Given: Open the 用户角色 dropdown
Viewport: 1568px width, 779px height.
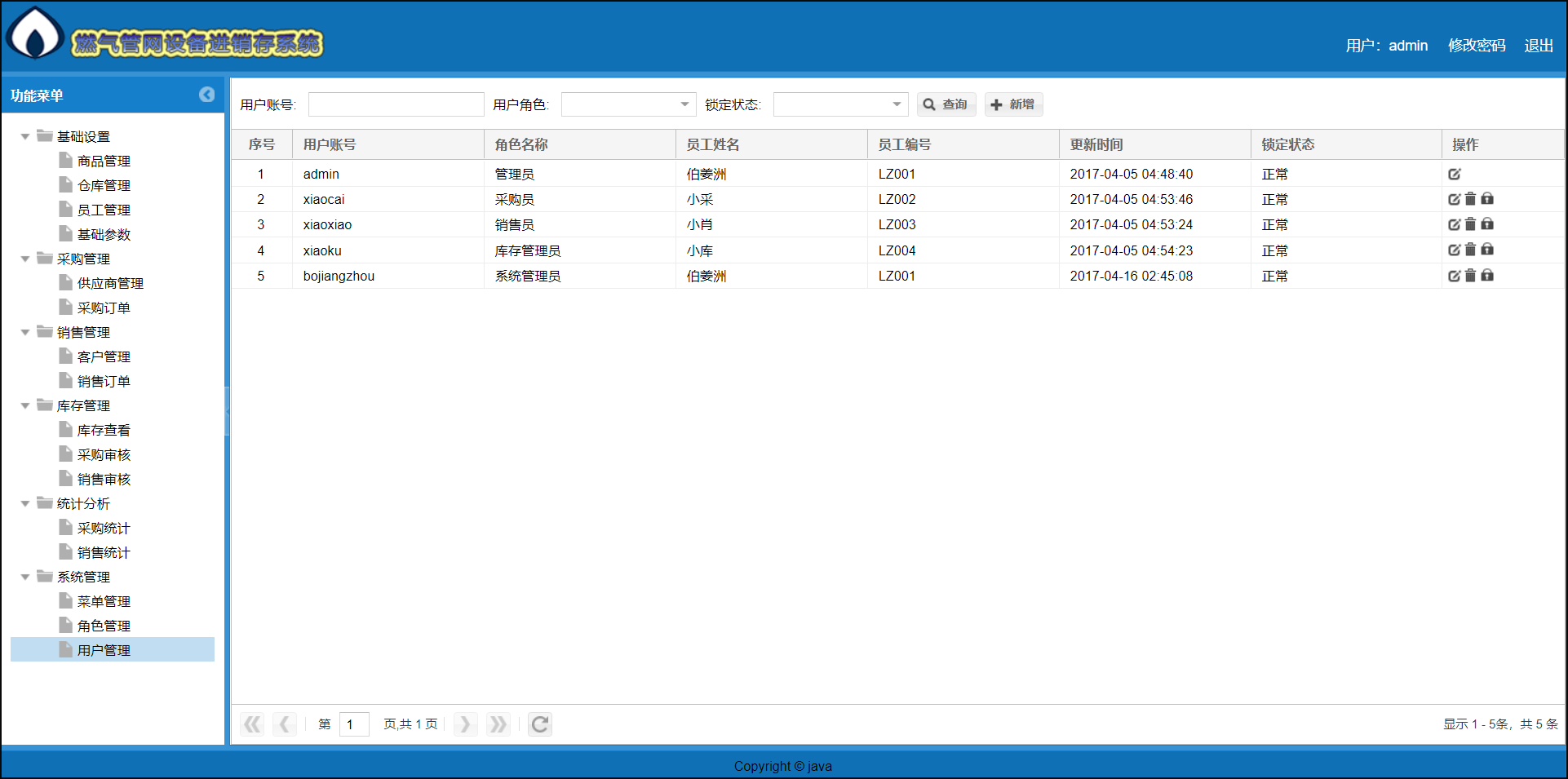Looking at the screenshot, I should (x=684, y=104).
